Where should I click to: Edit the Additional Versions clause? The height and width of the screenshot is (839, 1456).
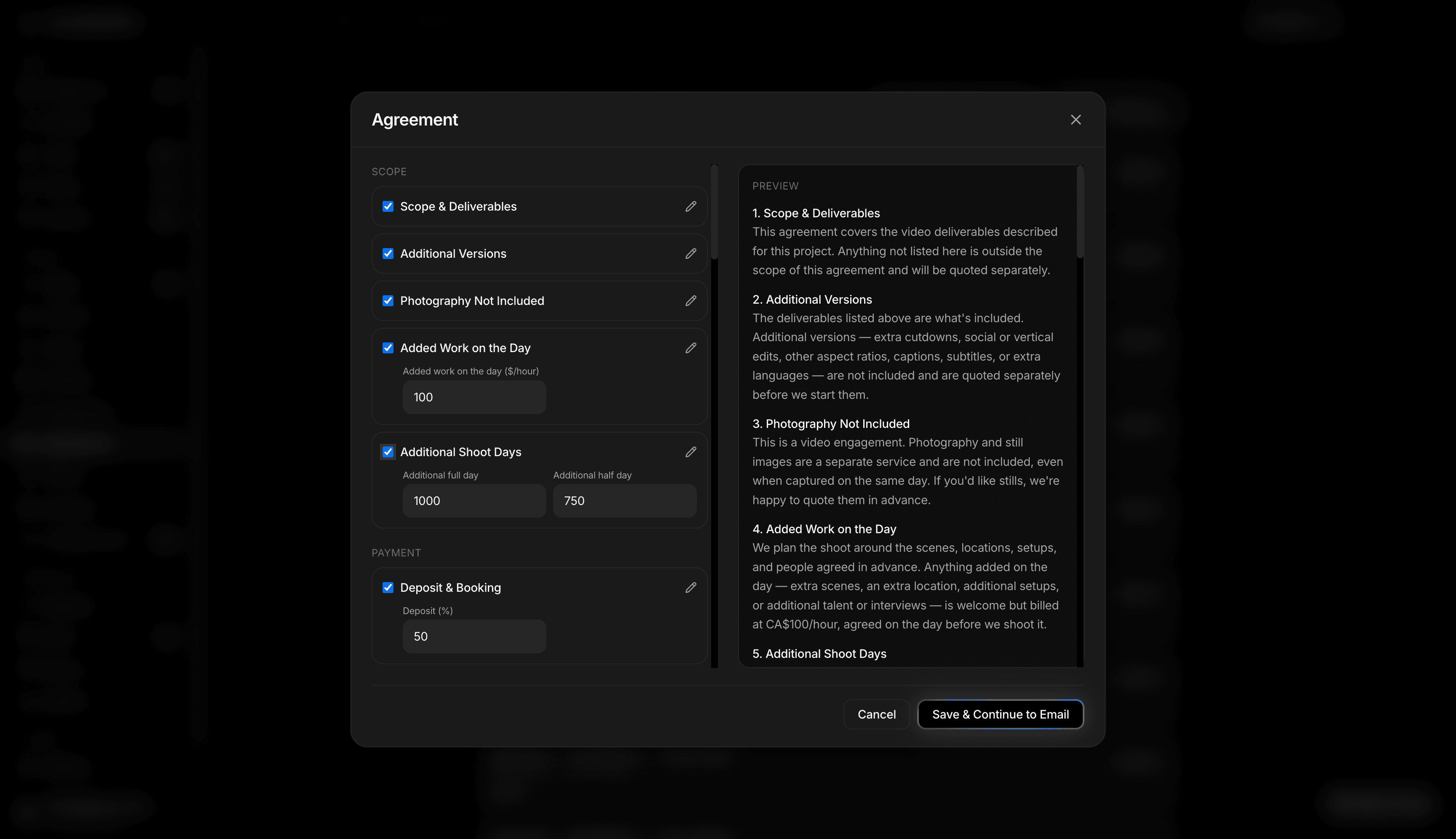click(x=691, y=254)
